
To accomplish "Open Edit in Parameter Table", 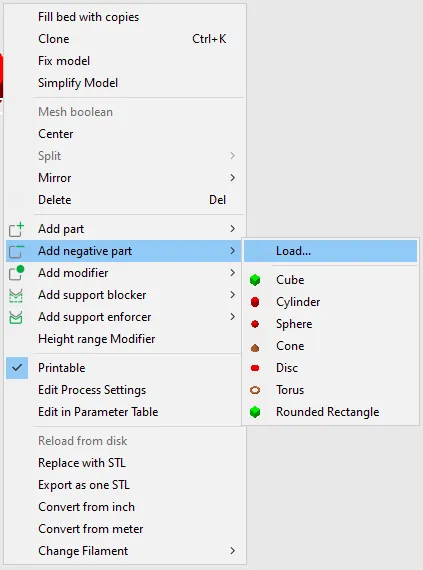I will (98, 412).
